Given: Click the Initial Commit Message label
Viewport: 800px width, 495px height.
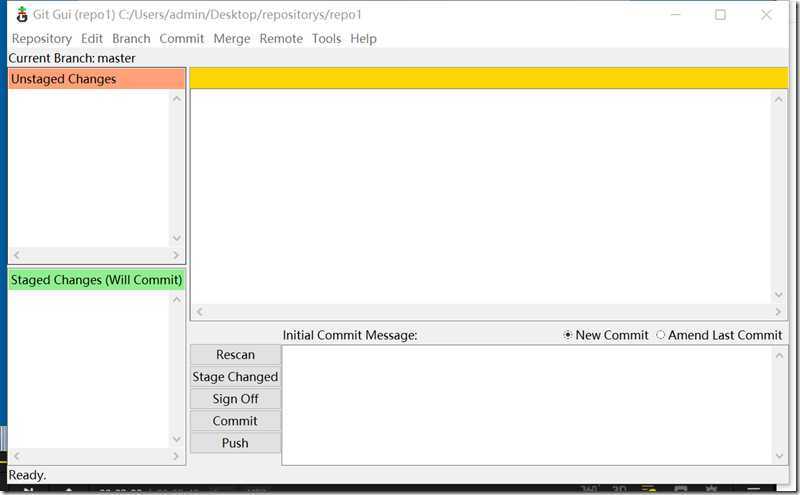Looking at the screenshot, I should click(350, 335).
